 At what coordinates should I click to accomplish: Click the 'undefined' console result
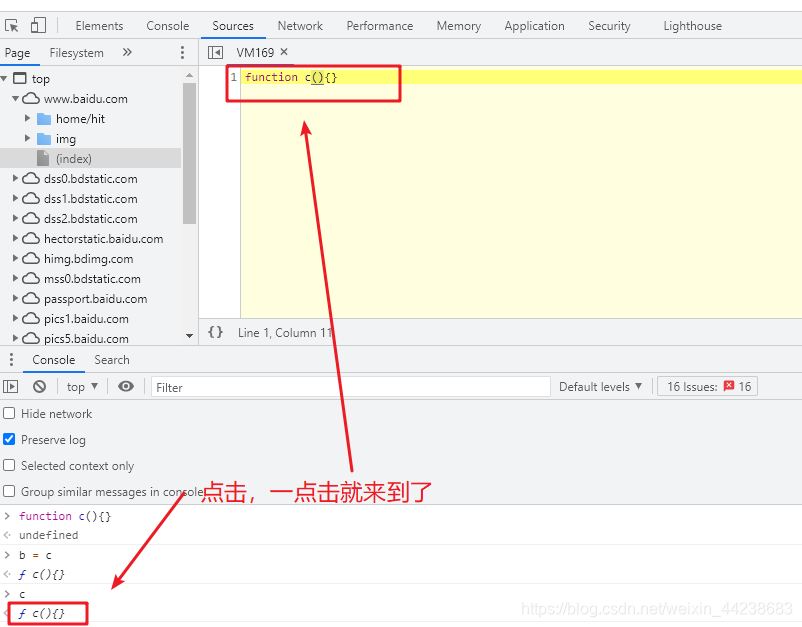[x=49, y=535]
